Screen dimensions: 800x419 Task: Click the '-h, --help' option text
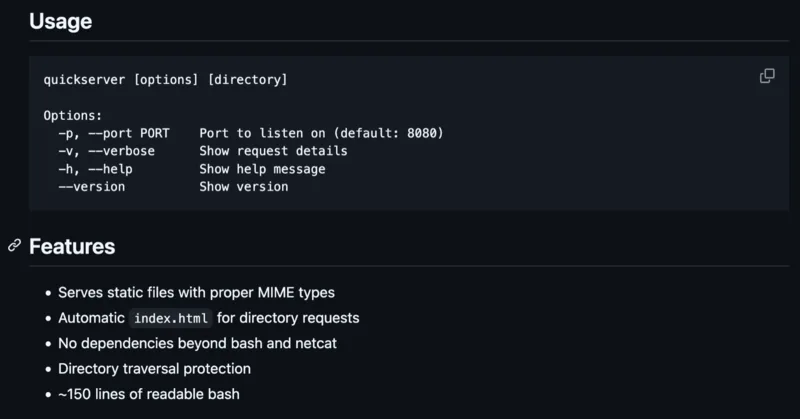click(95, 169)
